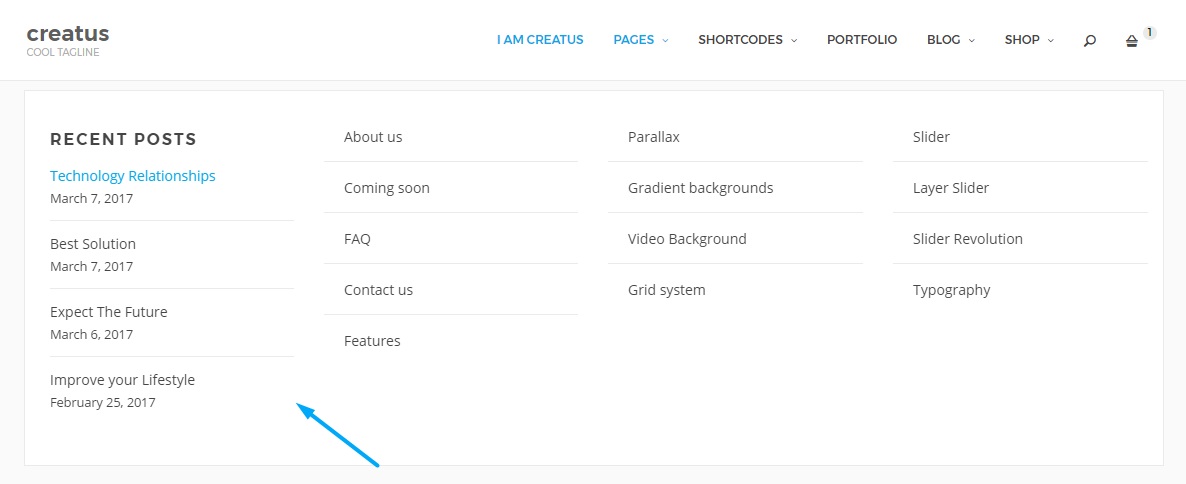Image resolution: width=1186 pixels, height=484 pixels.
Task: Expand the Pages dropdown menu
Action: pyautogui.click(x=640, y=40)
